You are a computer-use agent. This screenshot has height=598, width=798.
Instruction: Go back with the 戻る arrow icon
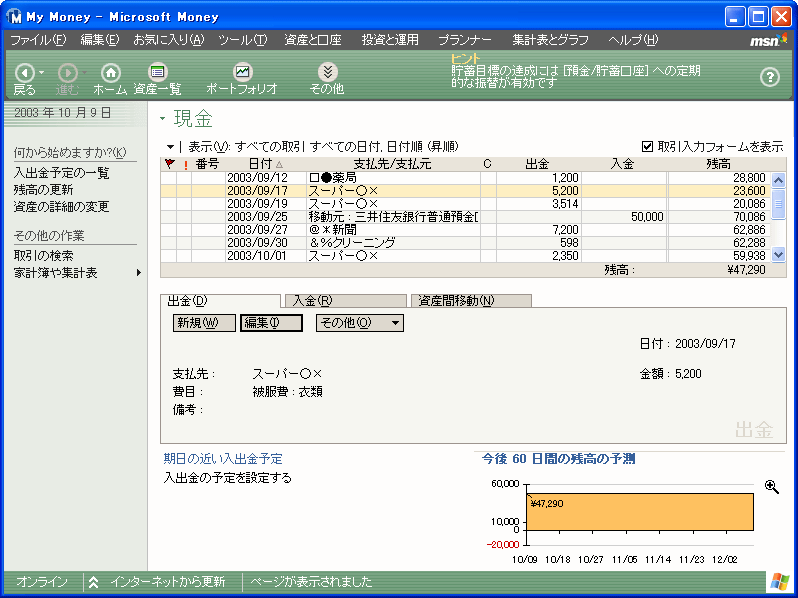click(24, 73)
